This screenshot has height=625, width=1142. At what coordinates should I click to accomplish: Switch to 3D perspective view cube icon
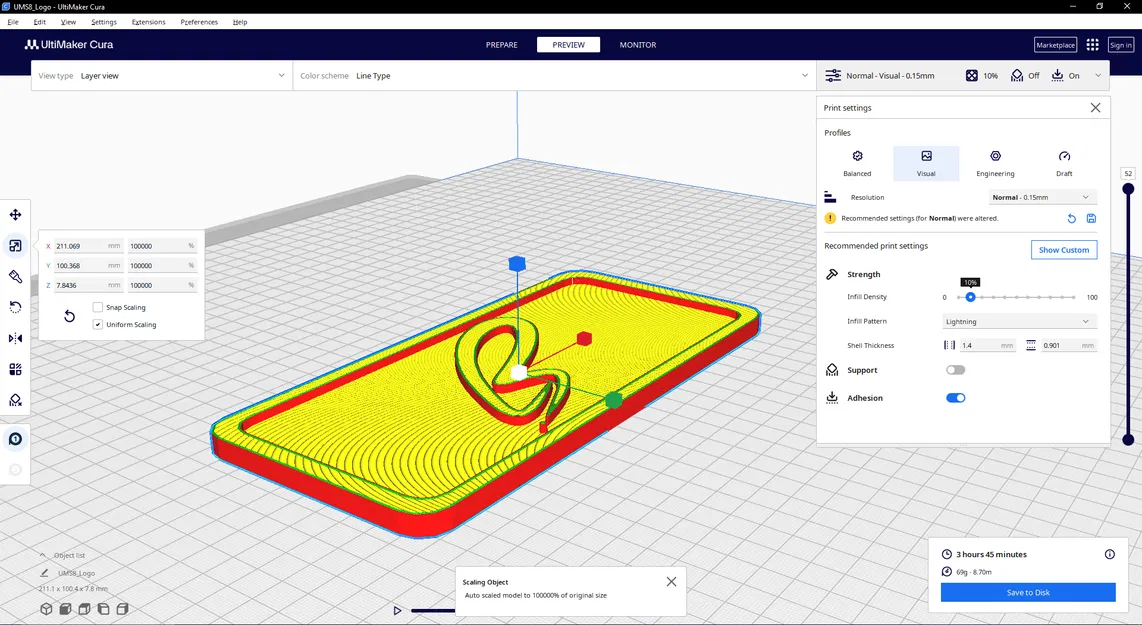46,609
